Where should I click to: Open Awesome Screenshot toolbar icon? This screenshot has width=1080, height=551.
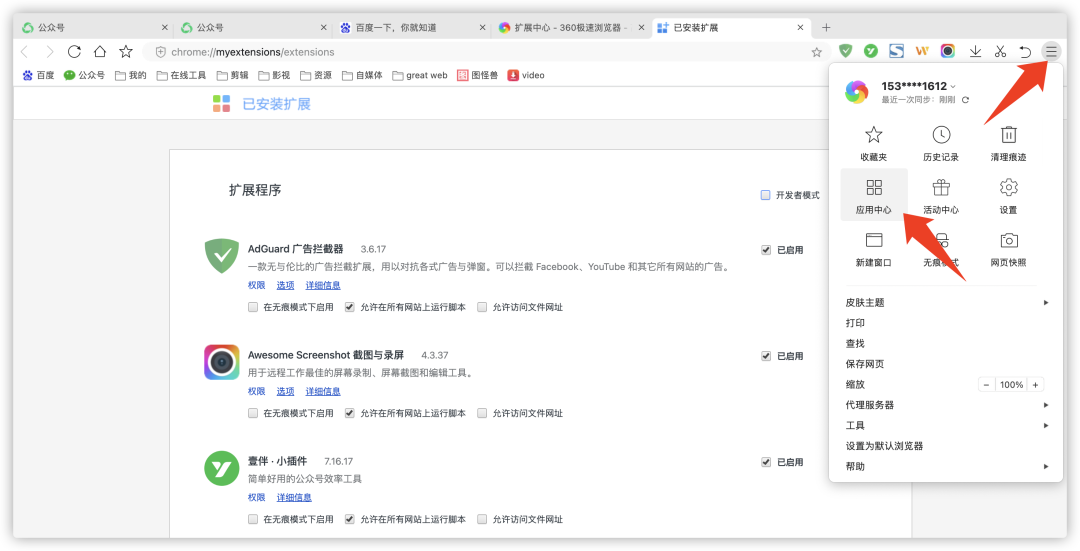coord(948,50)
